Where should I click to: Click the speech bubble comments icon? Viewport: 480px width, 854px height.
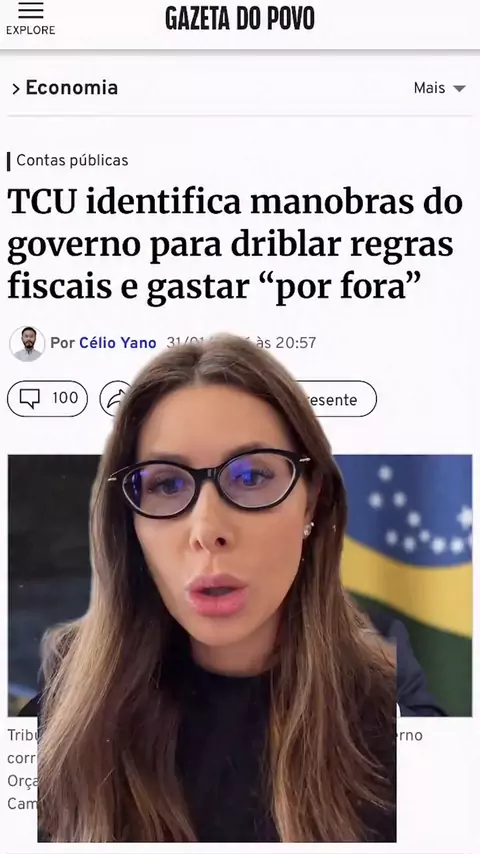[x=29, y=399]
